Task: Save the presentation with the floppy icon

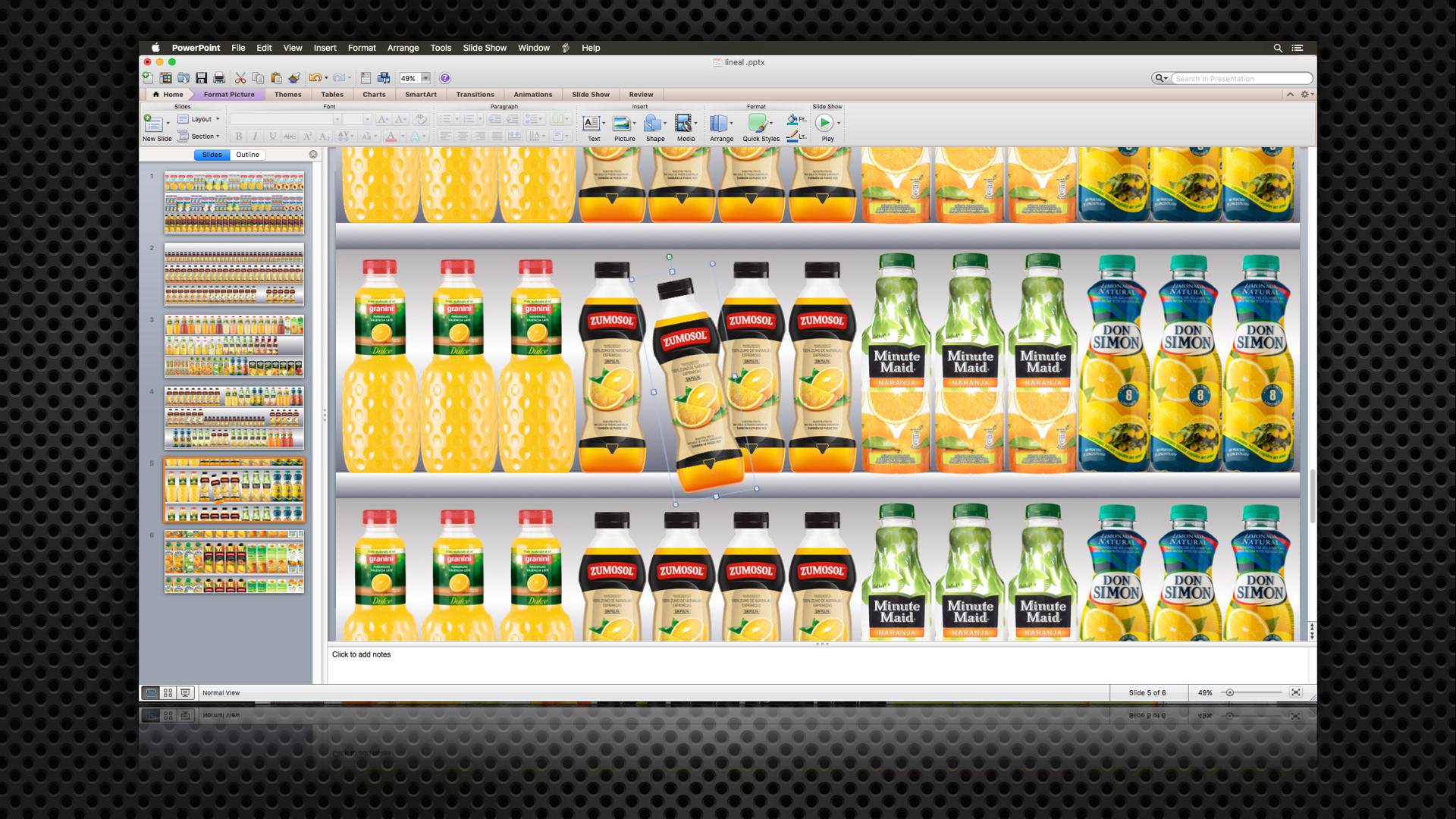Action: pyautogui.click(x=202, y=78)
